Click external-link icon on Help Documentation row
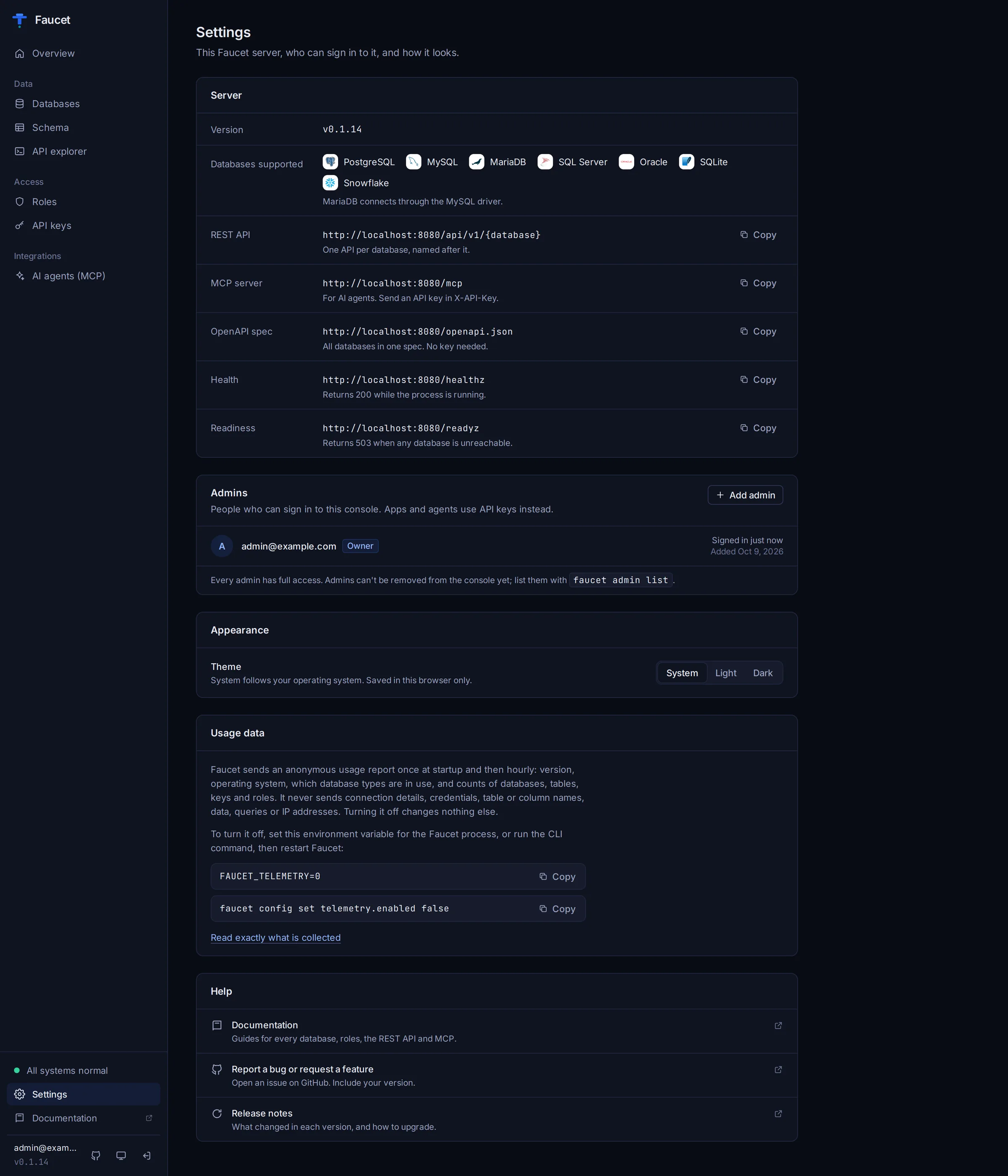1008x1176 pixels. pyautogui.click(x=778, y=1026)
